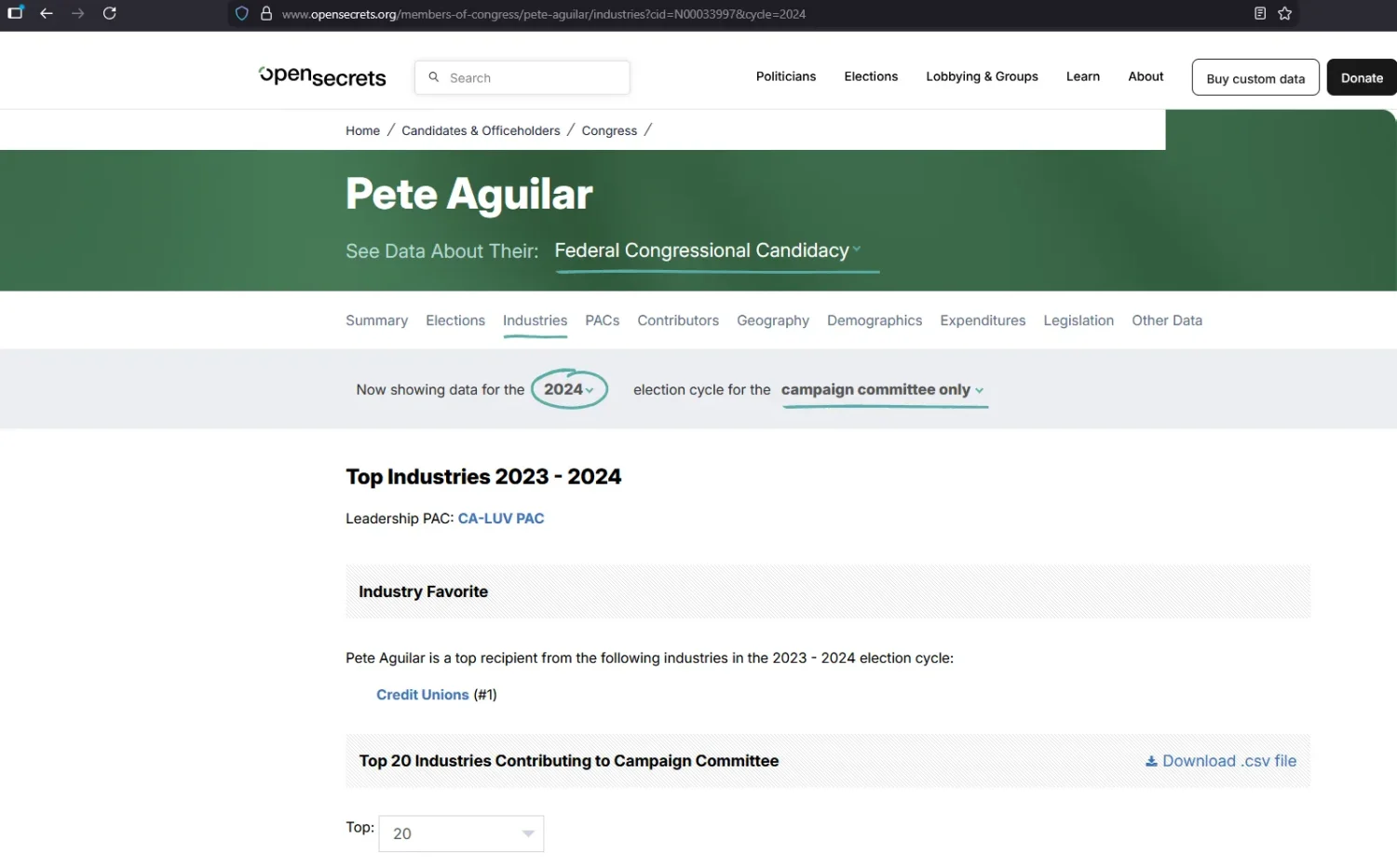The height and width of the screenshot is (868, 1397).
Task: Click Download .csv file link
Action: [1221, 761]
